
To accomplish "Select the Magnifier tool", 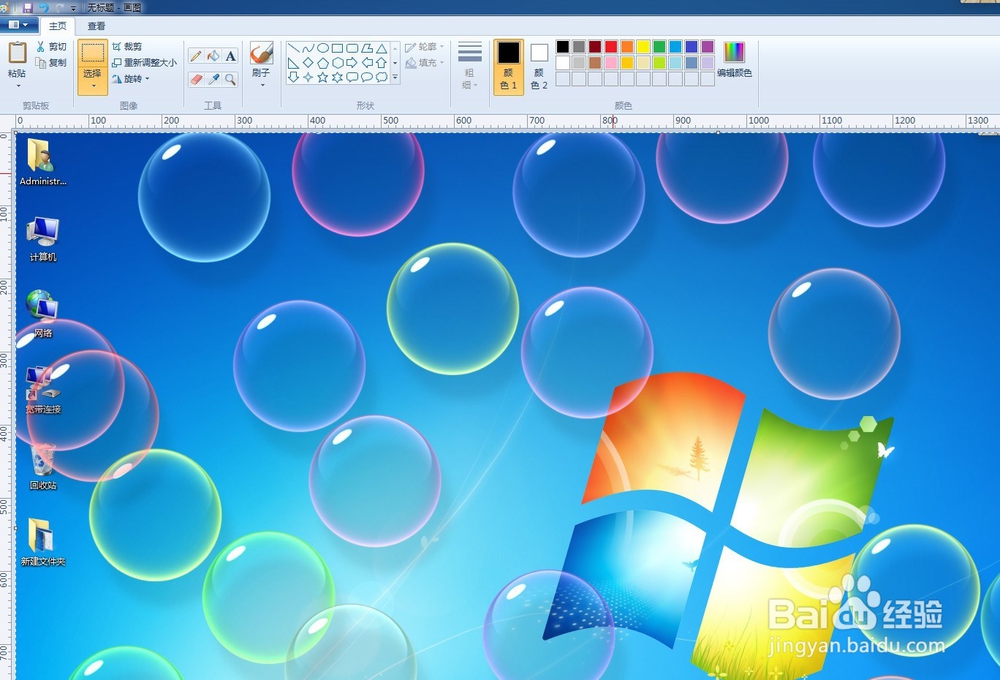I will (230, 79).
